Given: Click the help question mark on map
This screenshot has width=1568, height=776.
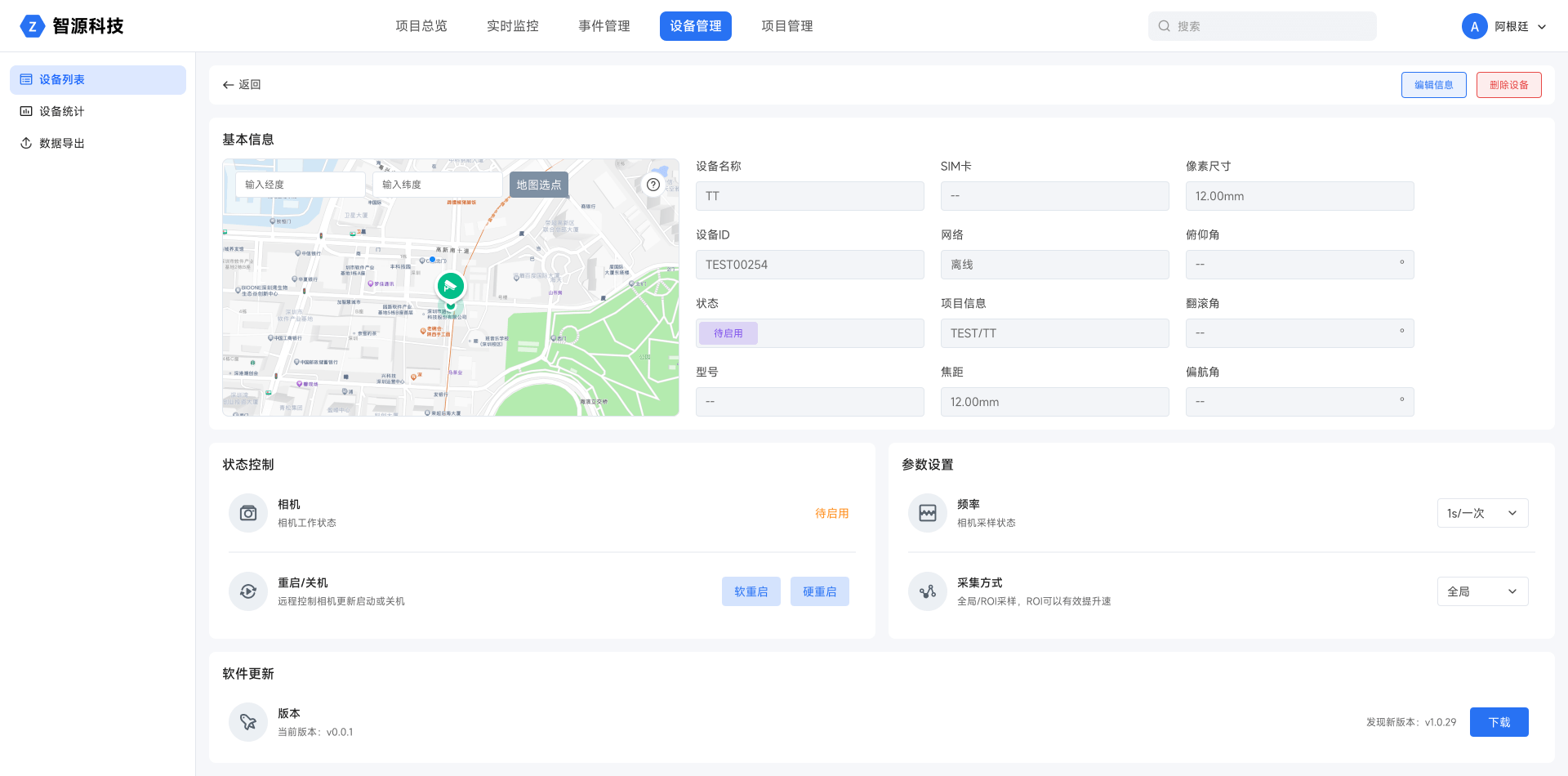Looking at the screenshot, I should click(653, 185).
